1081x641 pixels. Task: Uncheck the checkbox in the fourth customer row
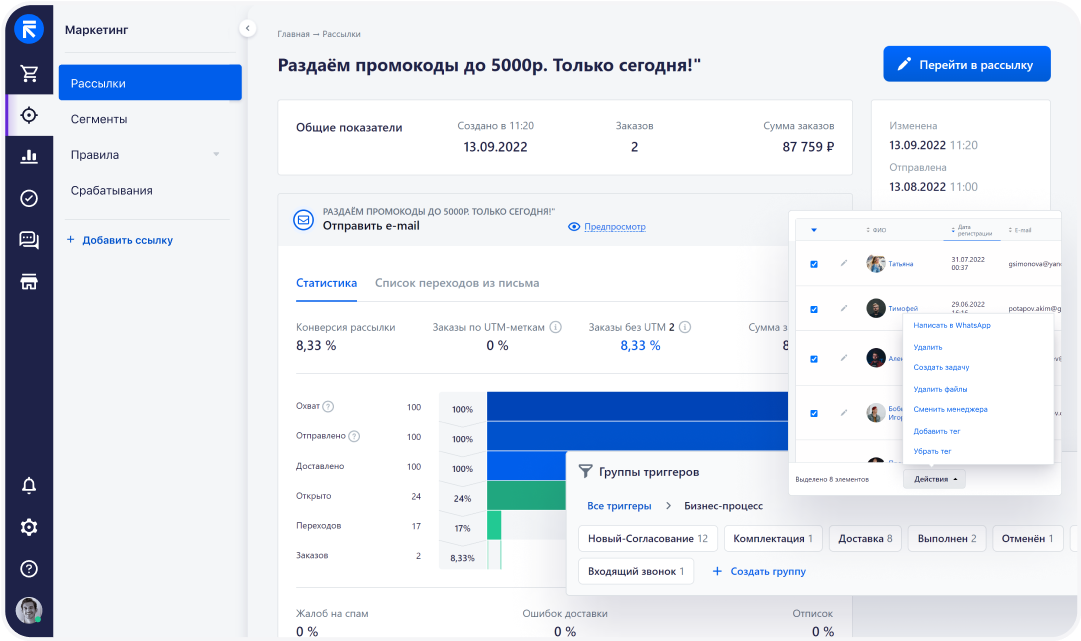click(814, 414)
